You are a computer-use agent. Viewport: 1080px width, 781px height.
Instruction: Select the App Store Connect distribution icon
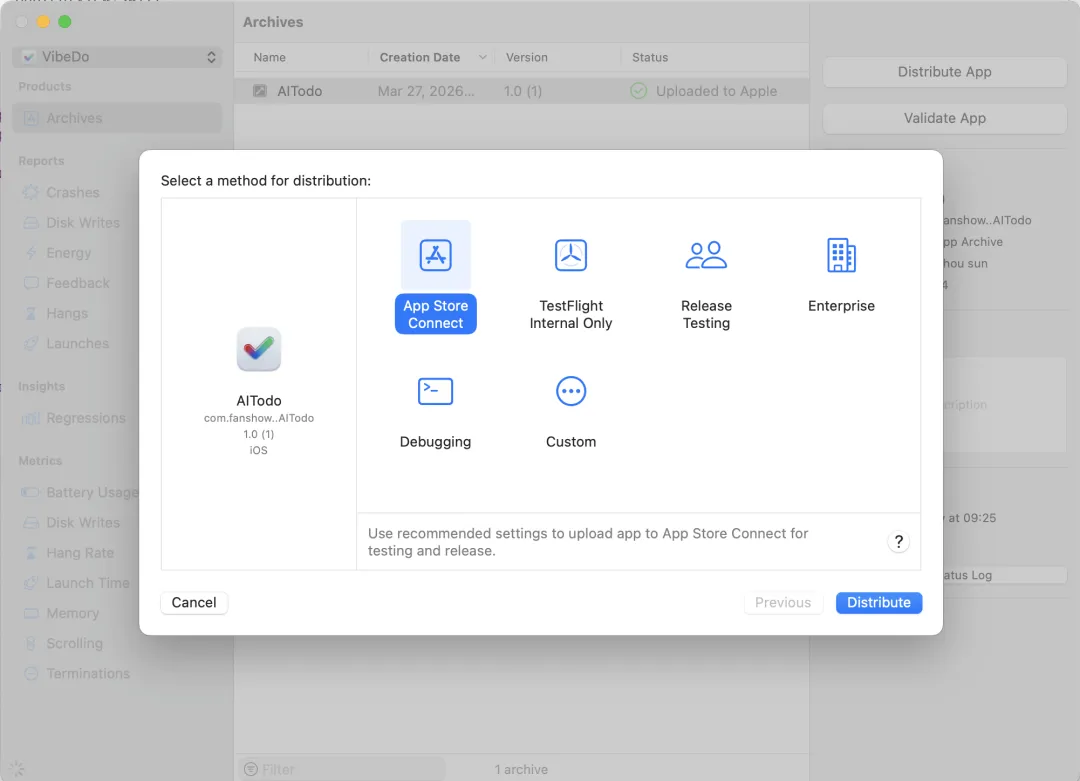tap(435, 255)
